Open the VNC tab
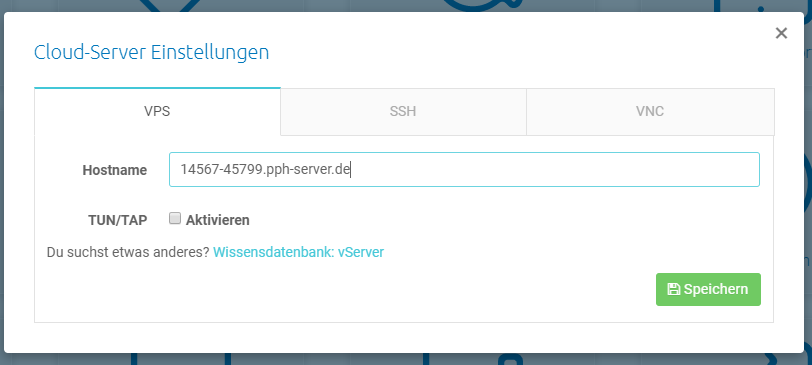 pos(650,111)
